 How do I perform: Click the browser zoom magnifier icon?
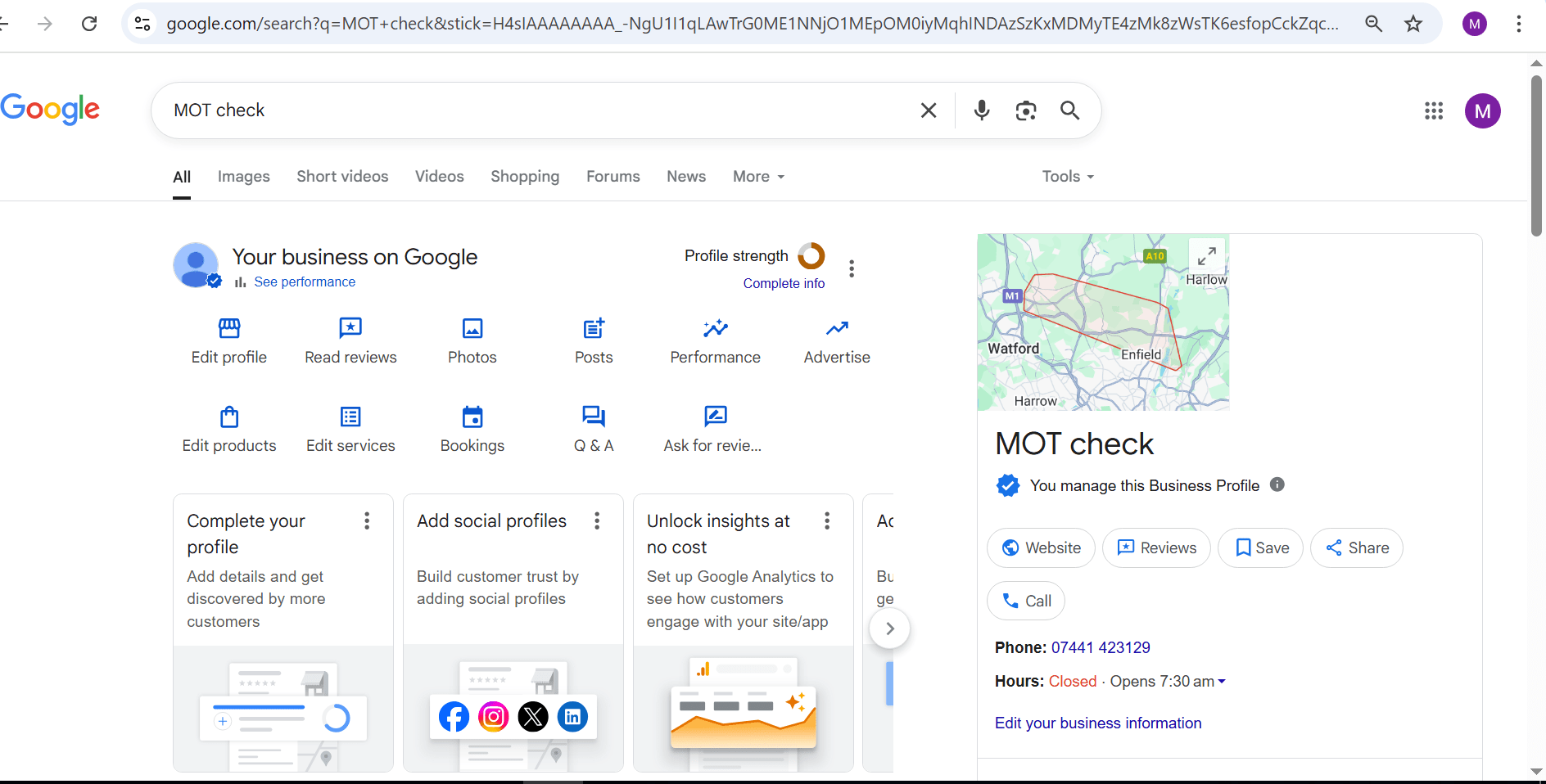click(x=1374, y=24)
